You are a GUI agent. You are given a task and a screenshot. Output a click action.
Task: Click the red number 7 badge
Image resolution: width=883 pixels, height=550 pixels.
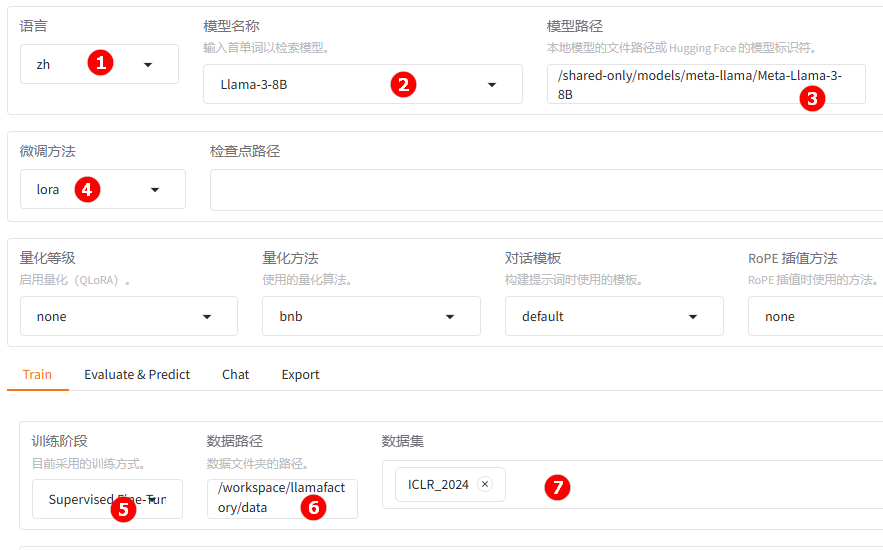[557, 488]
